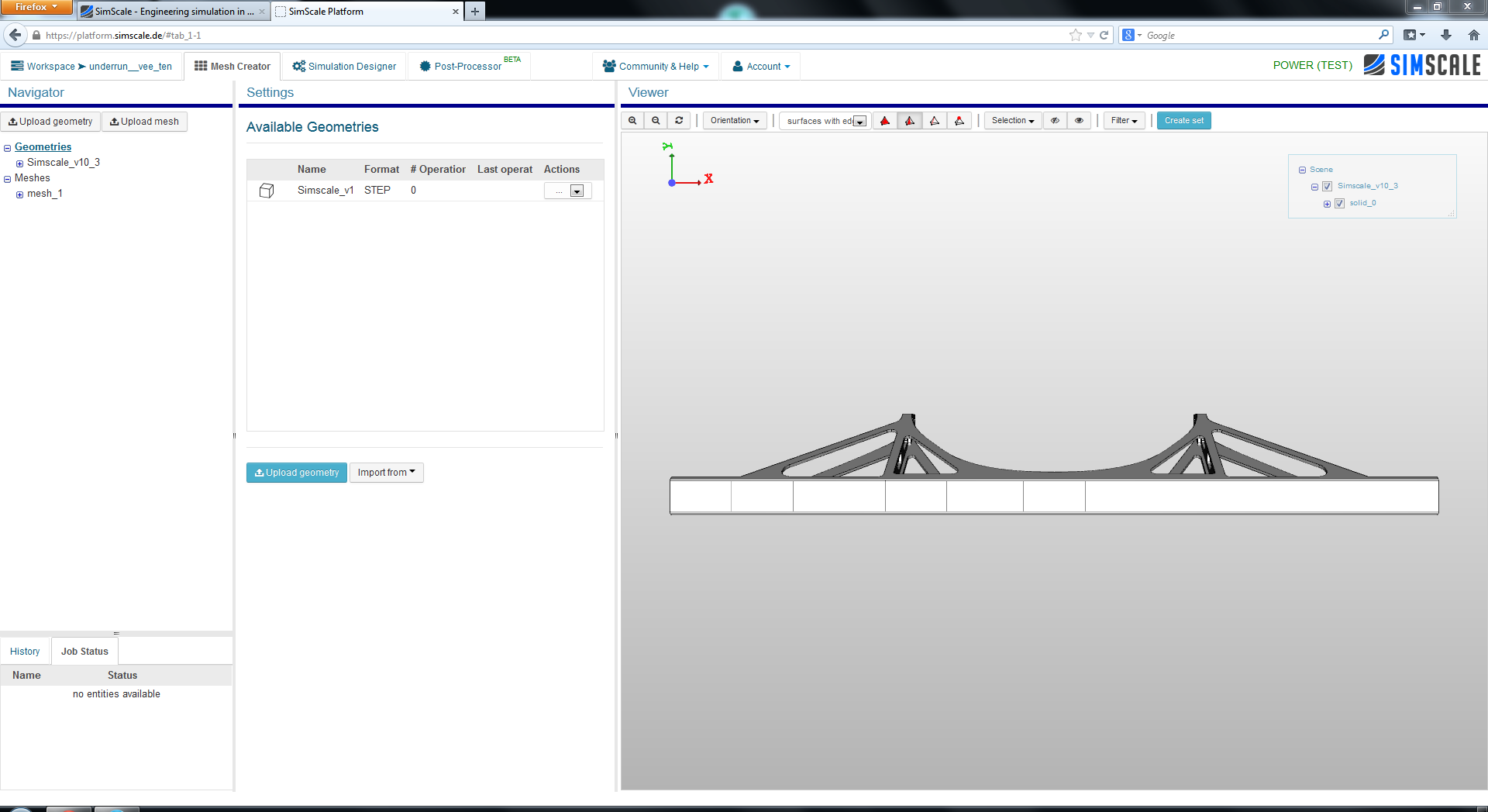Collapse the Scene node in viewer
Image resolution: width=1488 pixels, height=812 pixels.
pos(1302,170)
